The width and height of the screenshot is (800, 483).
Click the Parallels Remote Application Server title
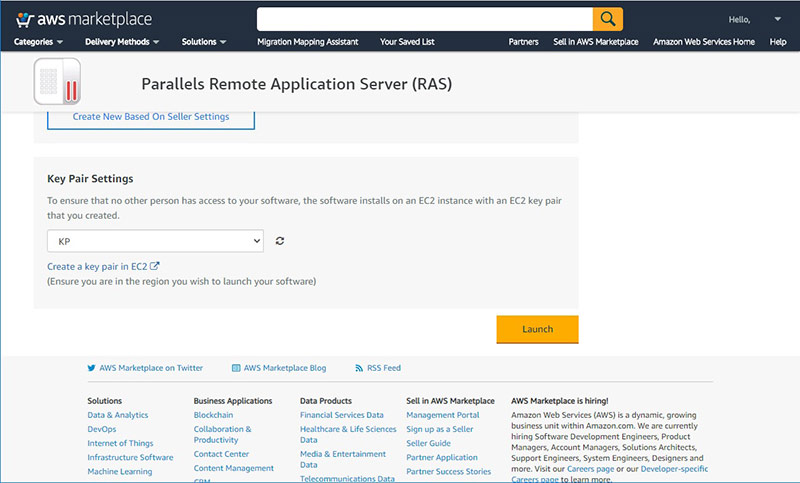point(296,84)
